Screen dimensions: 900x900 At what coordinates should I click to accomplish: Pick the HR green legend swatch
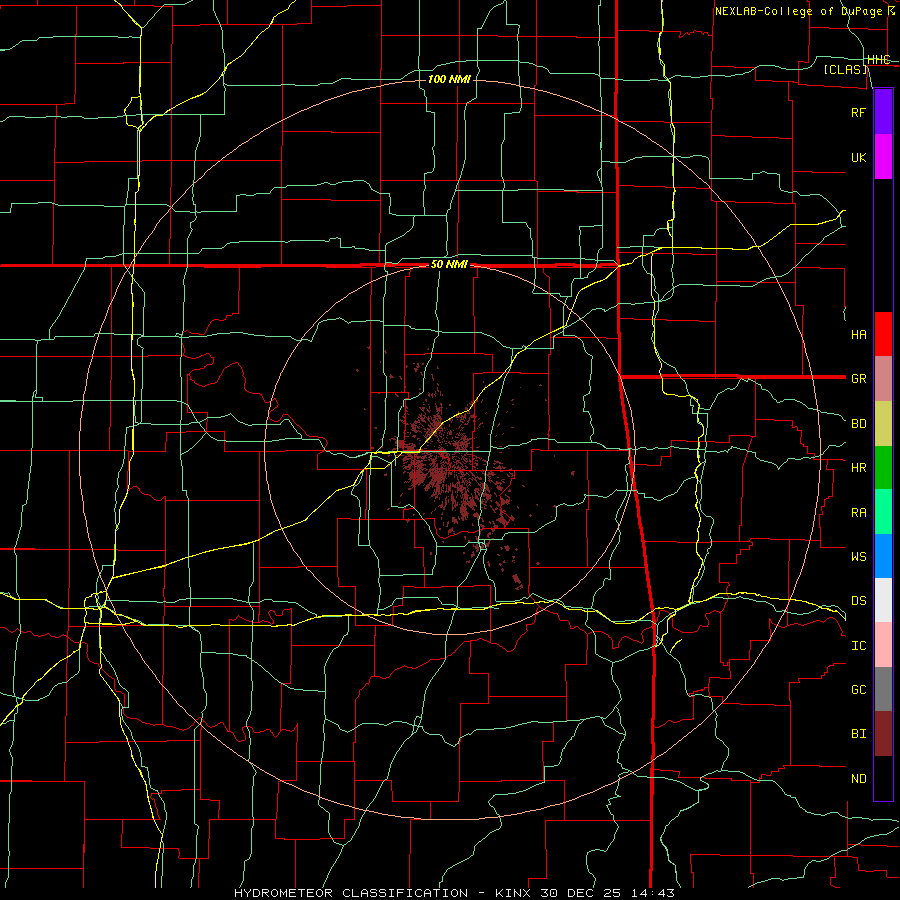pos(883,468)
